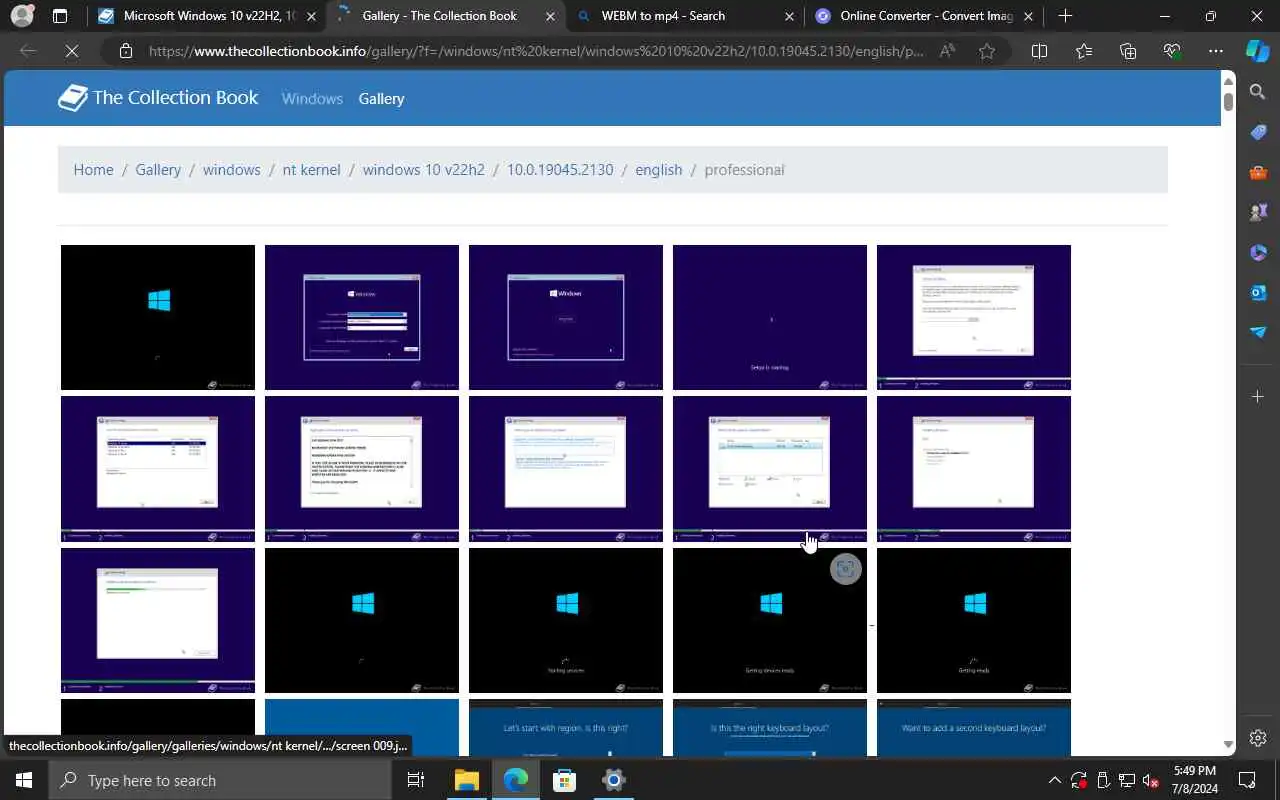This screenshot has width=1280, height=800.
Task: Click the taskbar search box
Action: [x=220, y=780]
